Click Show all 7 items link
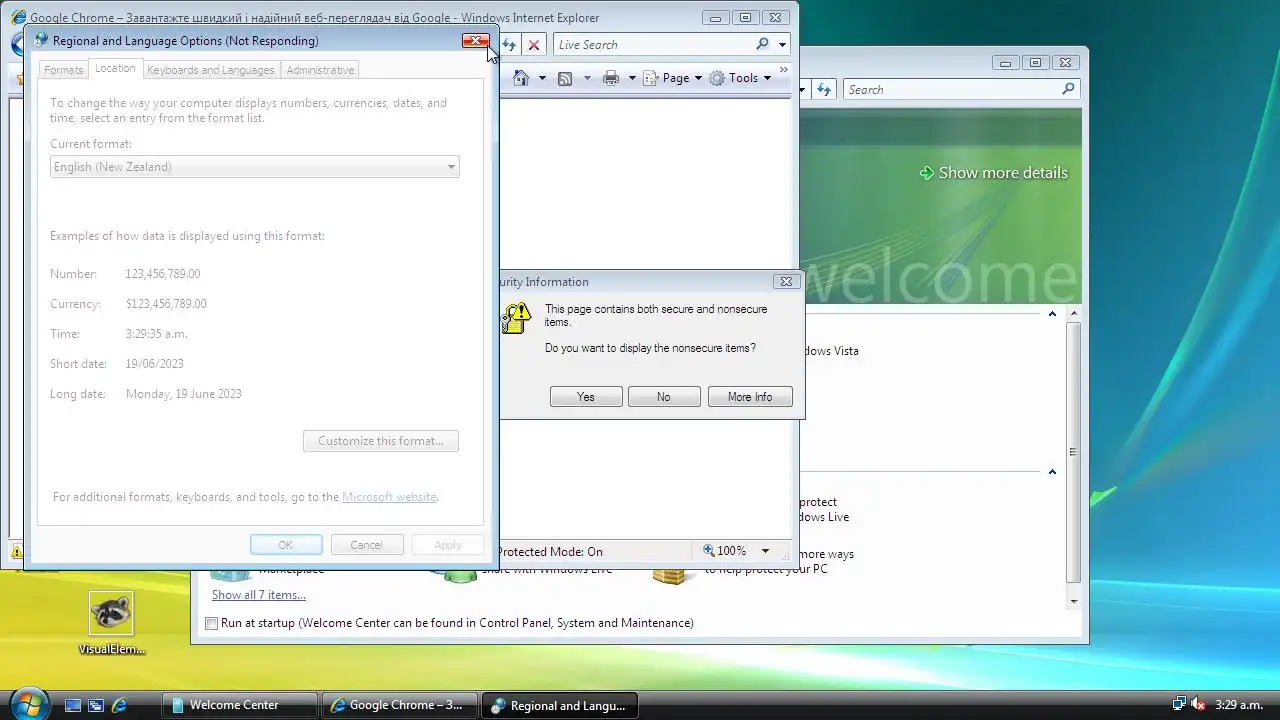The width and height of the screenshot is (1280, 720). (259, 595)
